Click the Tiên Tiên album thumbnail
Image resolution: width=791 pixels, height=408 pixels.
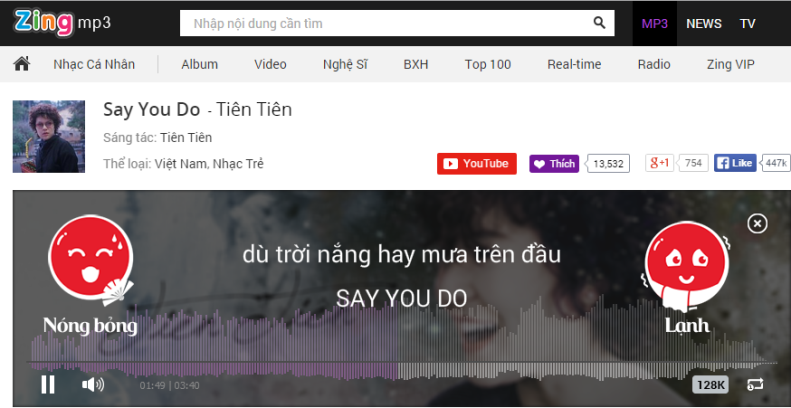[49, 137]
